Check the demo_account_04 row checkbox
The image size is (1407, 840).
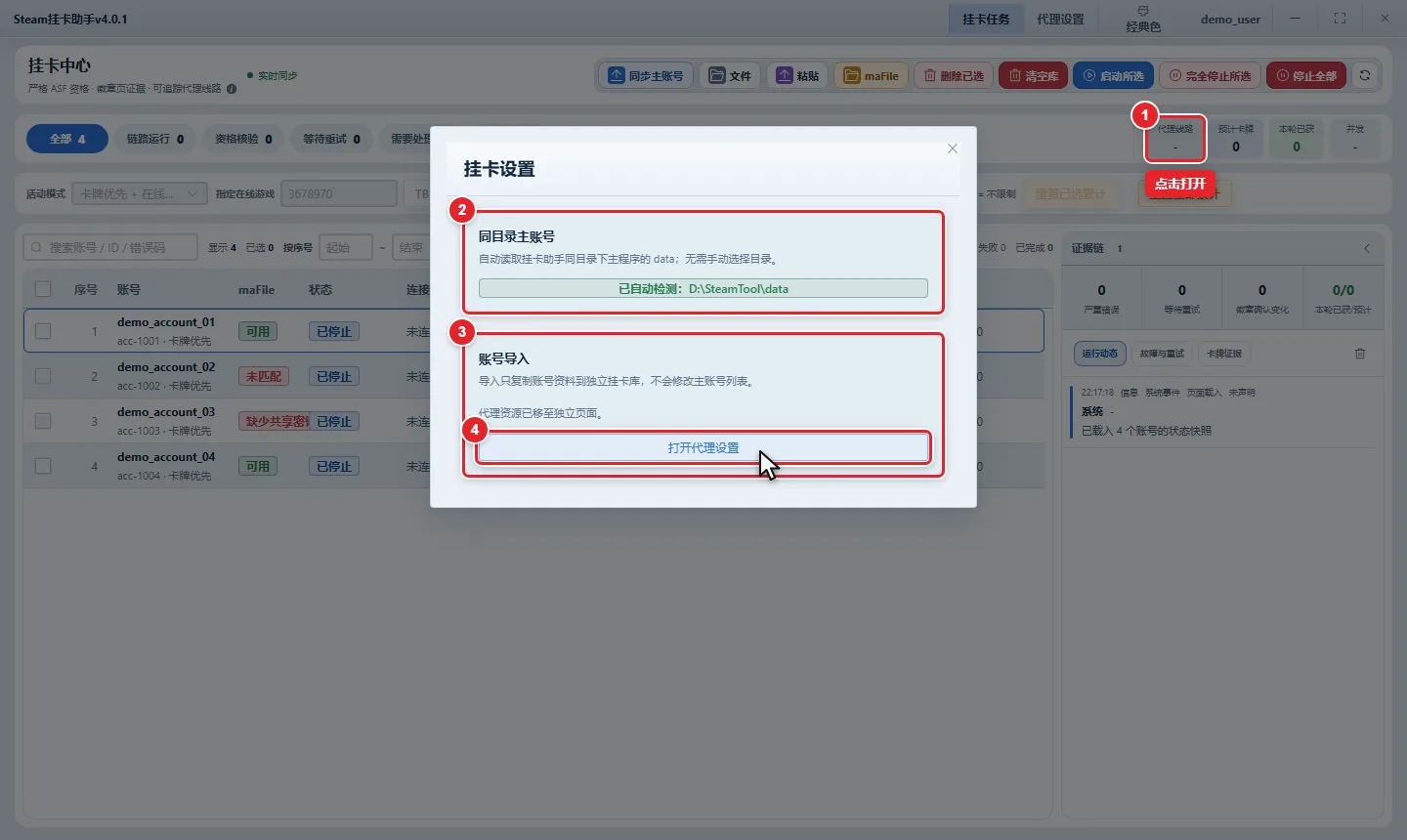click(43, 466)
